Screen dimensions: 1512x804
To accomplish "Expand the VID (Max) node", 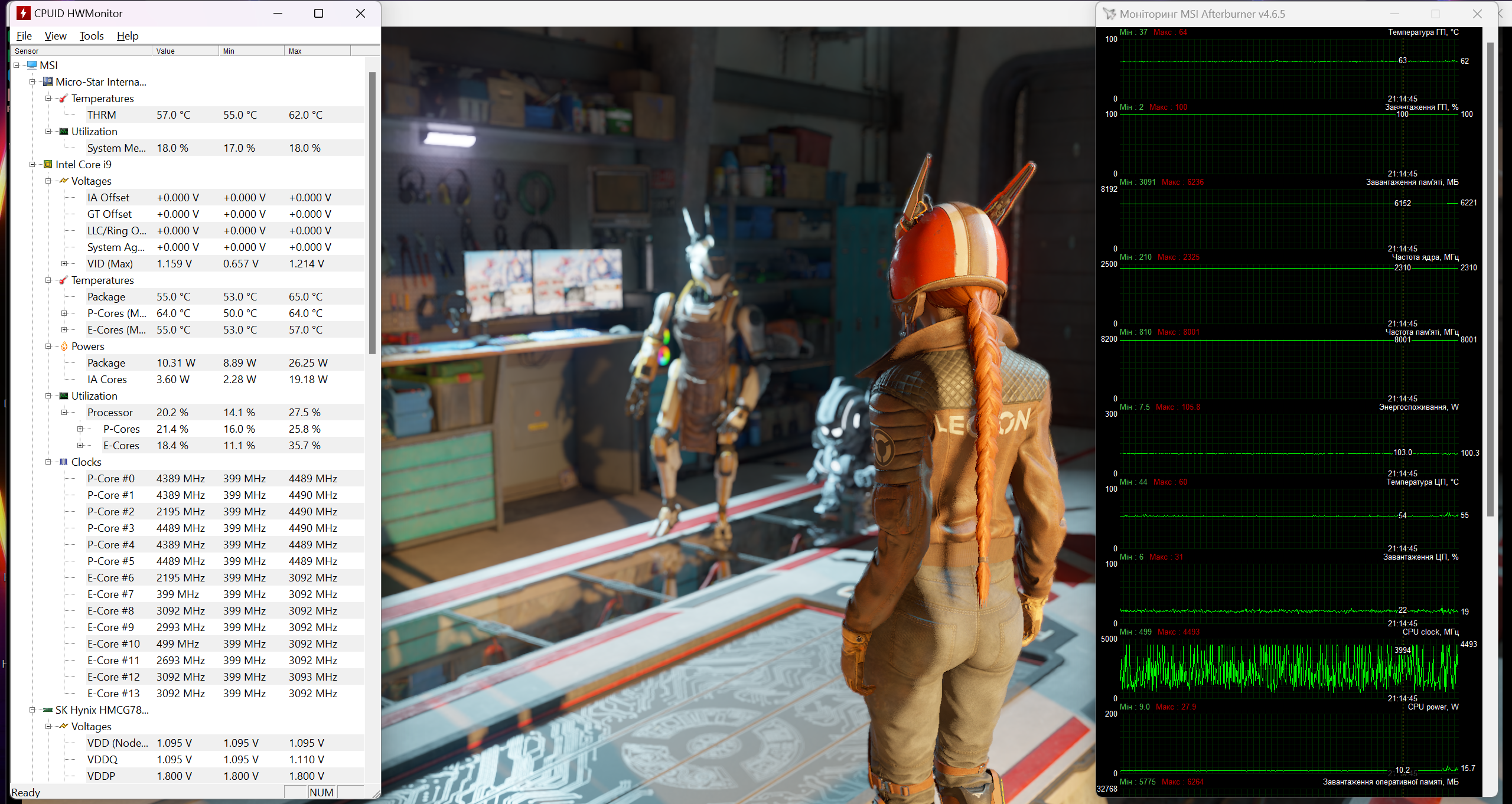I will (x=64, y=263).
